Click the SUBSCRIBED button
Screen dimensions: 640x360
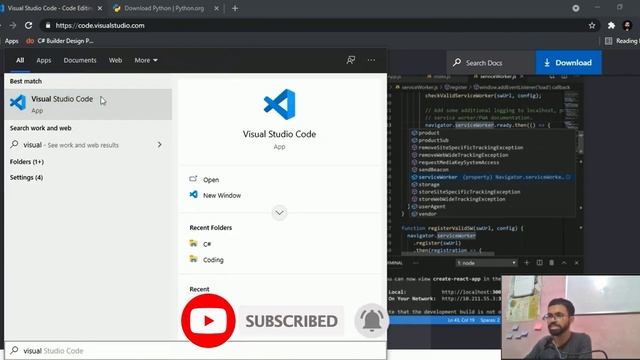pos(291,321)
